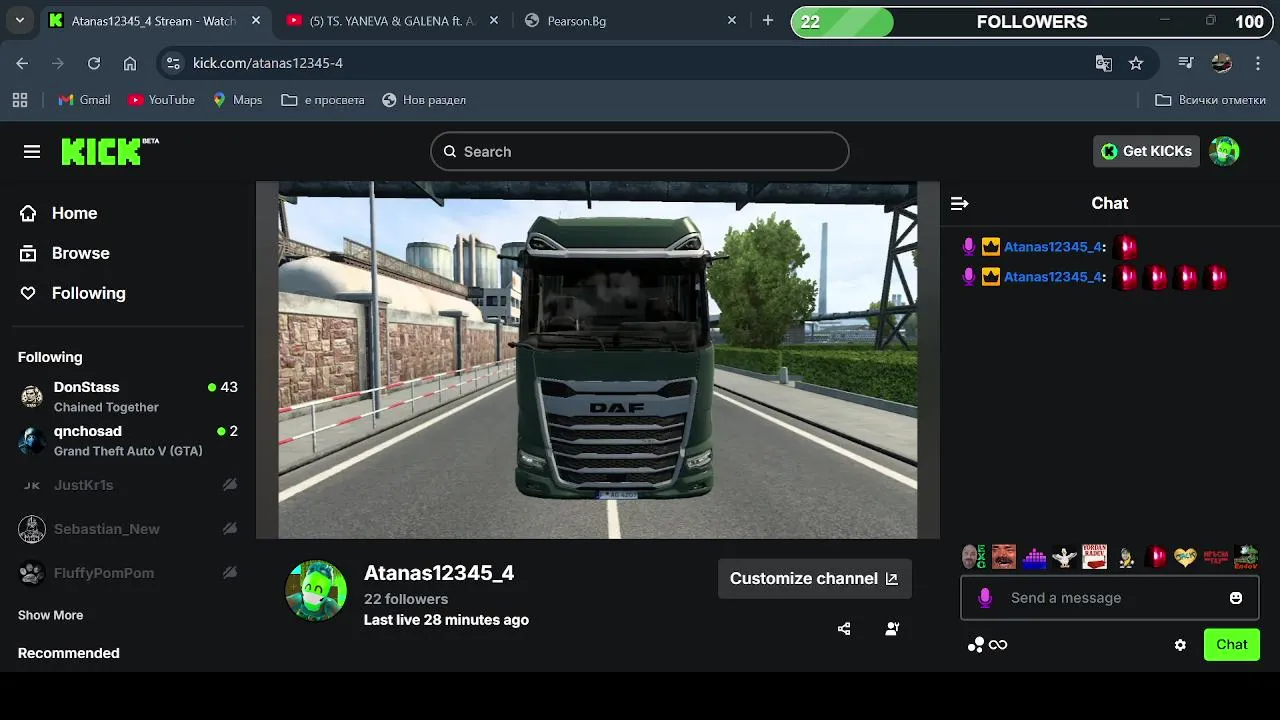The image size is (1280, 720).
Task: Translate this page icon in address bar
Action: 1104,63
